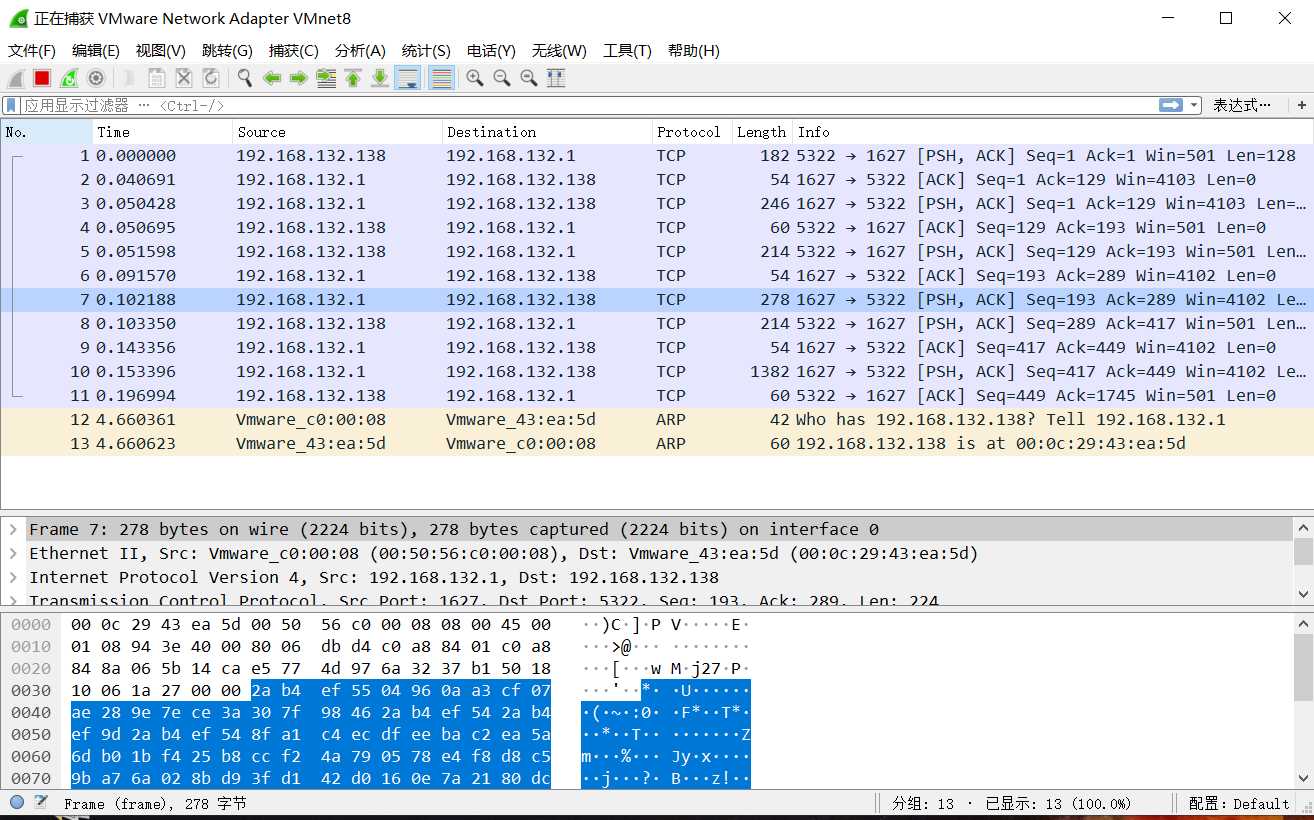Select ARP reply packet 13
Screen dimensions: 1314x820
(x=656, y=443)
